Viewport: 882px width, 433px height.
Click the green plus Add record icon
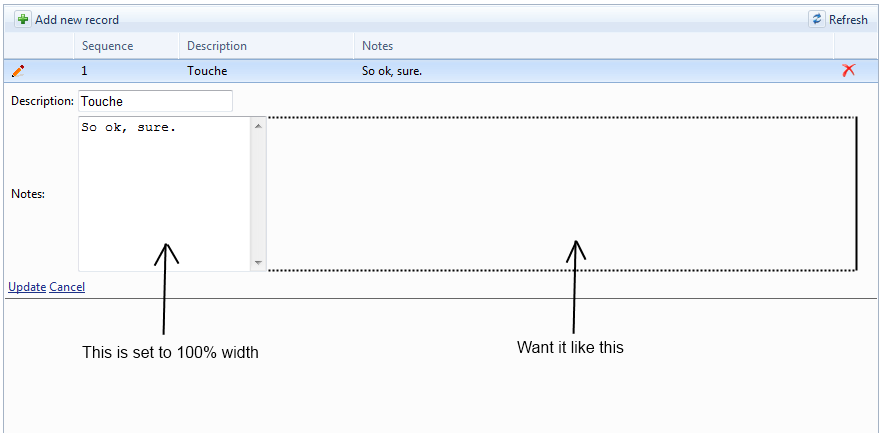tap(23, 19)
